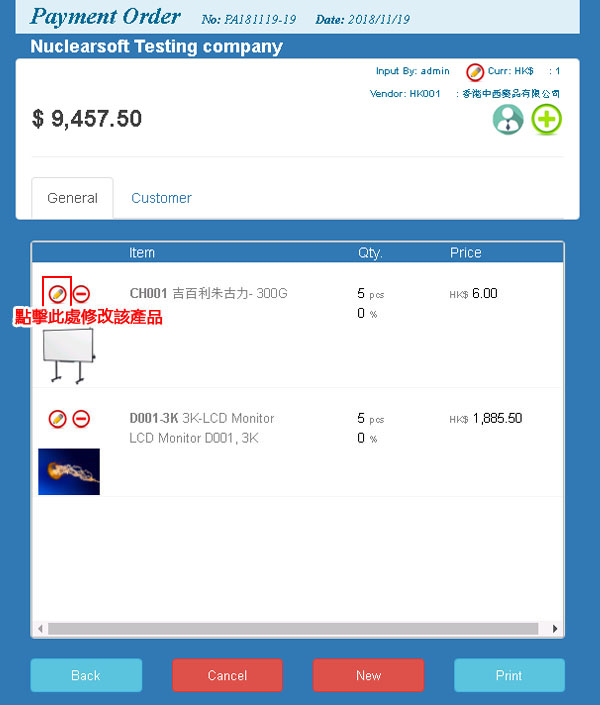Go back with the Back button
This screenshot has width=600, height=705.
pyautogui.click(x=86, y=675)
